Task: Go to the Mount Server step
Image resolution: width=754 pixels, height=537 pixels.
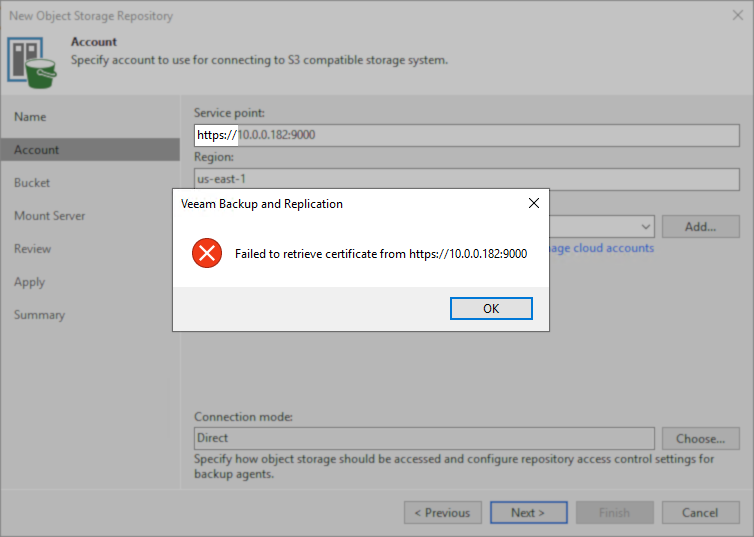Action: [50, 216]
